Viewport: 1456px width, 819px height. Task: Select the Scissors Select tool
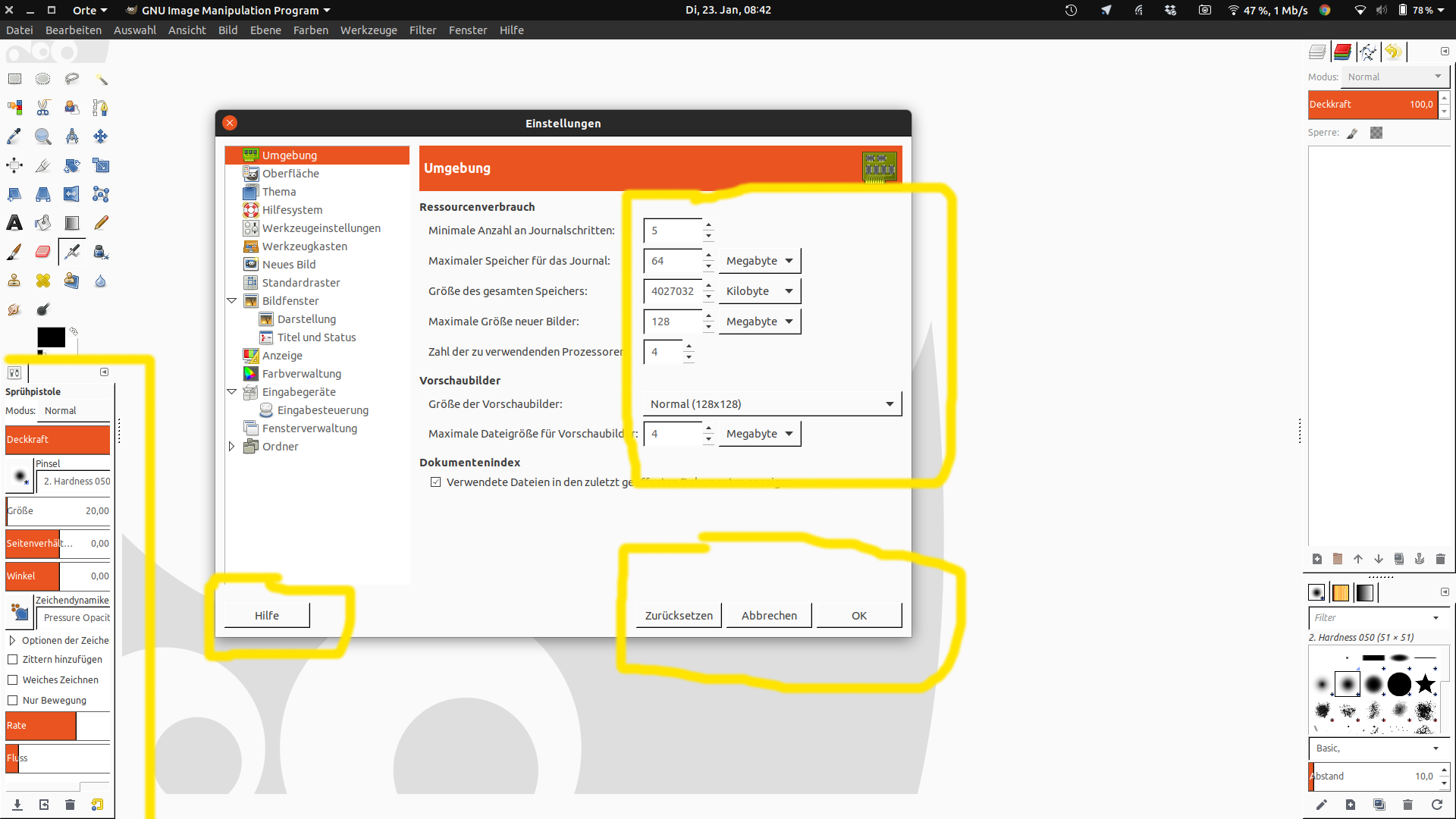coord(43,108)
